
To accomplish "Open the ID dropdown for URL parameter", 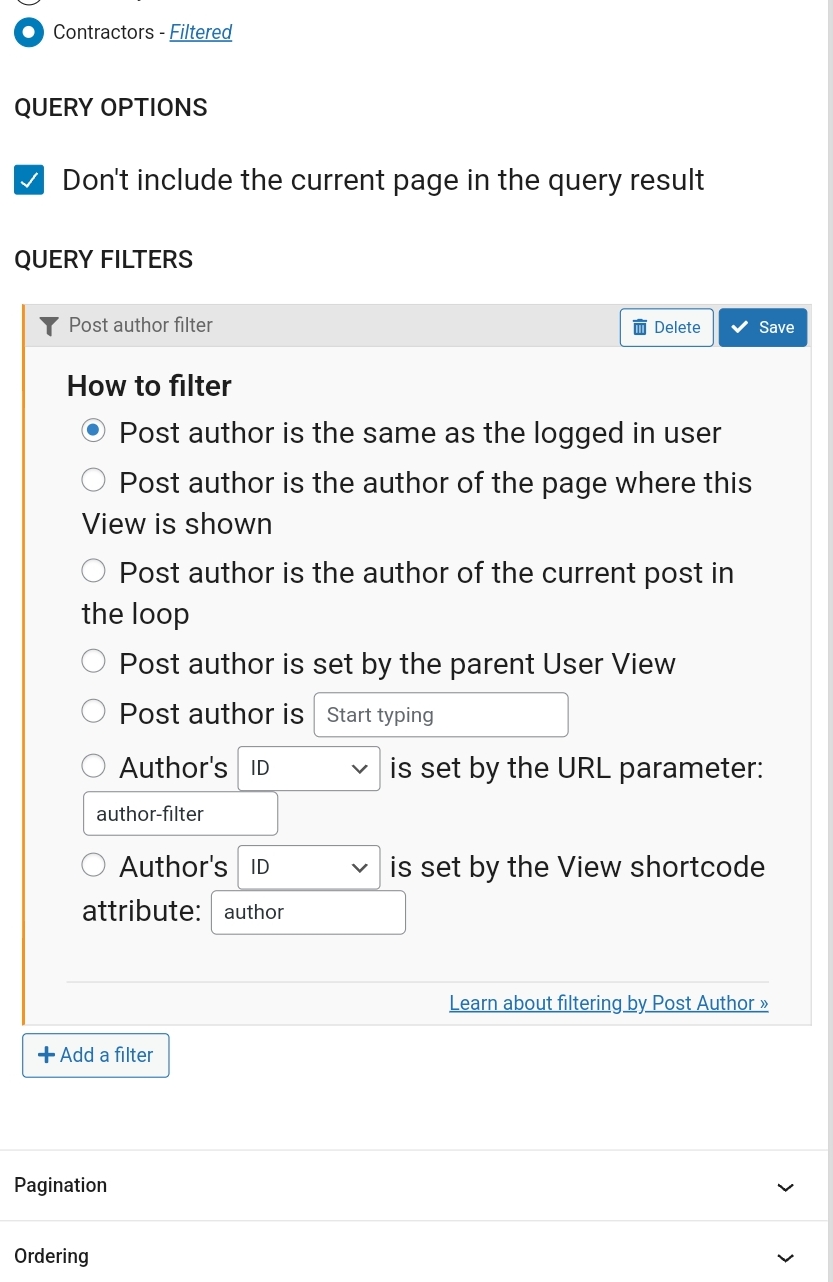I will (x=309, y=768).
